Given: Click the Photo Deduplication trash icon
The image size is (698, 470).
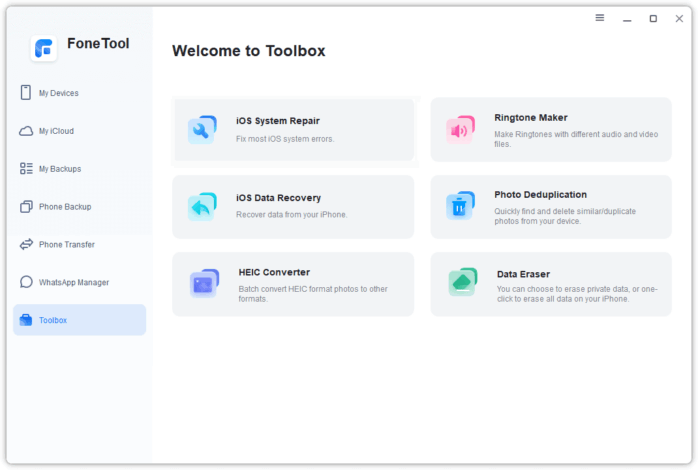Looking at the screenshot, I should 460,206.
